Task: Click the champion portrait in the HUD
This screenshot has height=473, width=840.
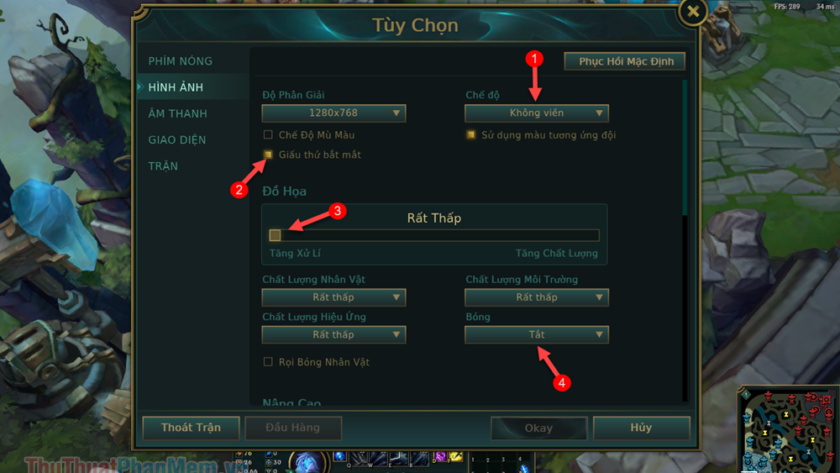Action: [308, 462]
